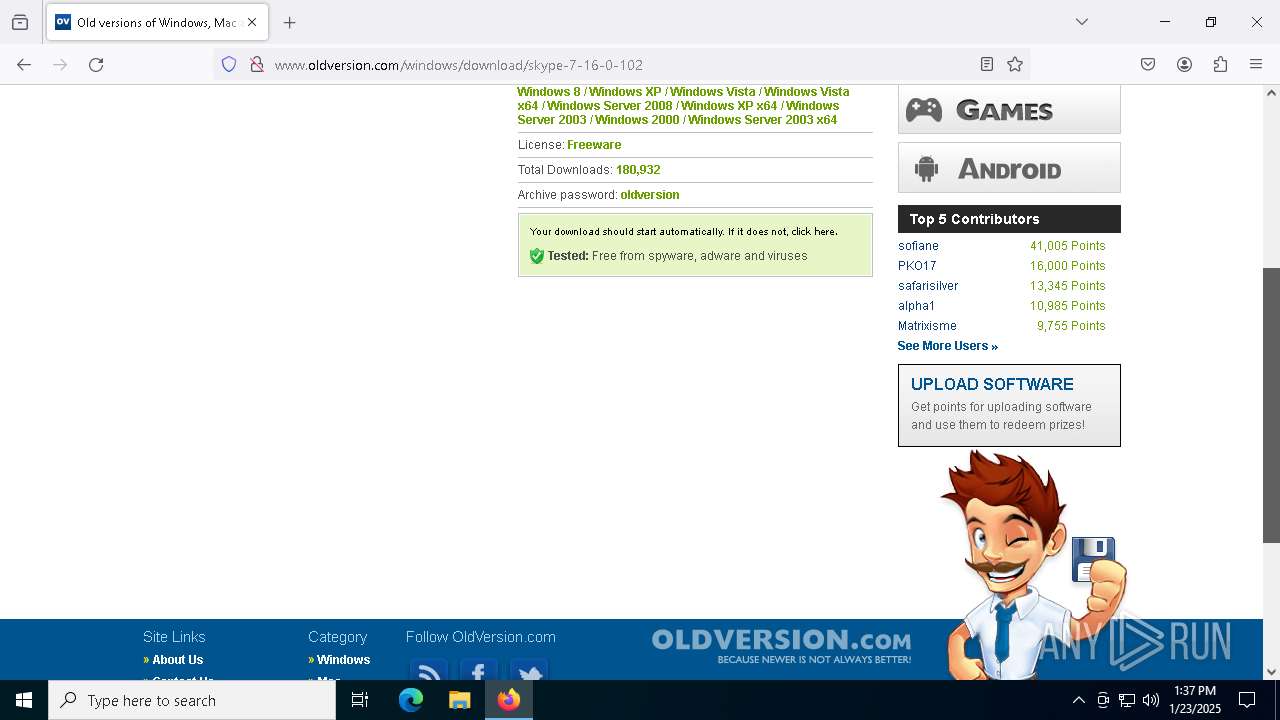Open Firefox View from tab bar

[x=20, y=22]
